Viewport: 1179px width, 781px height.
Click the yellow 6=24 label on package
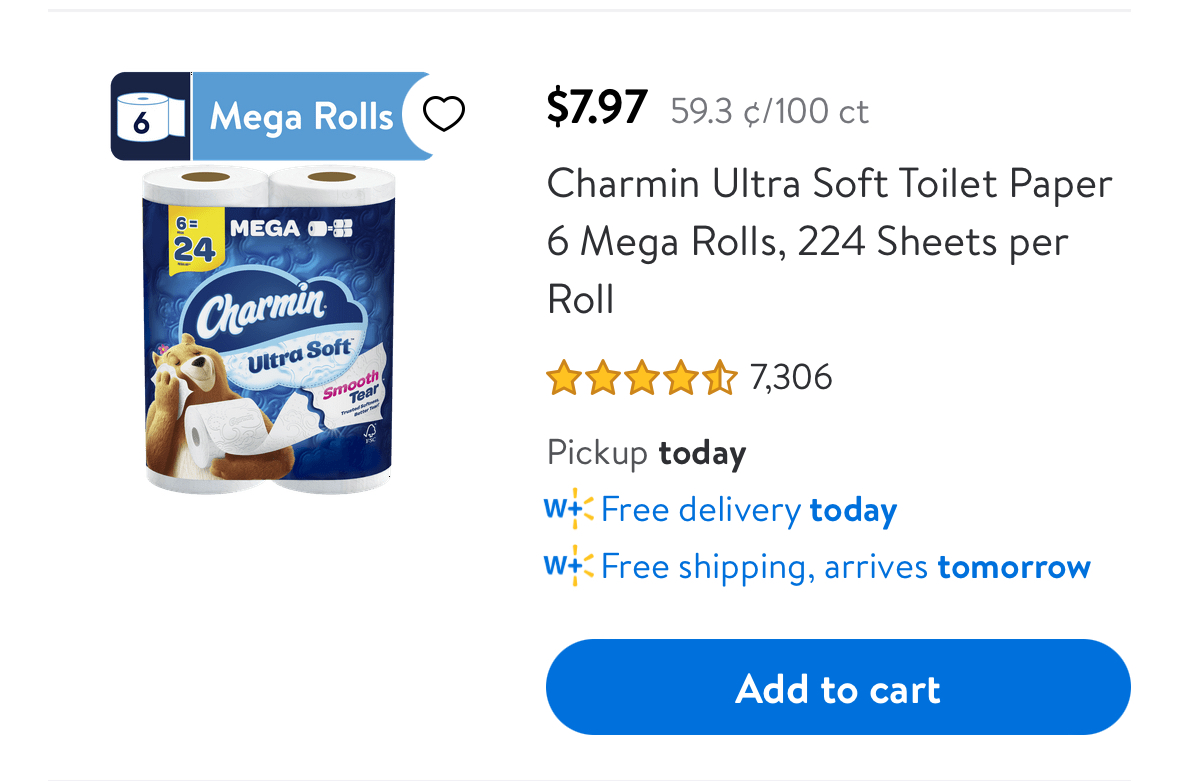click(x=194, y=240)
